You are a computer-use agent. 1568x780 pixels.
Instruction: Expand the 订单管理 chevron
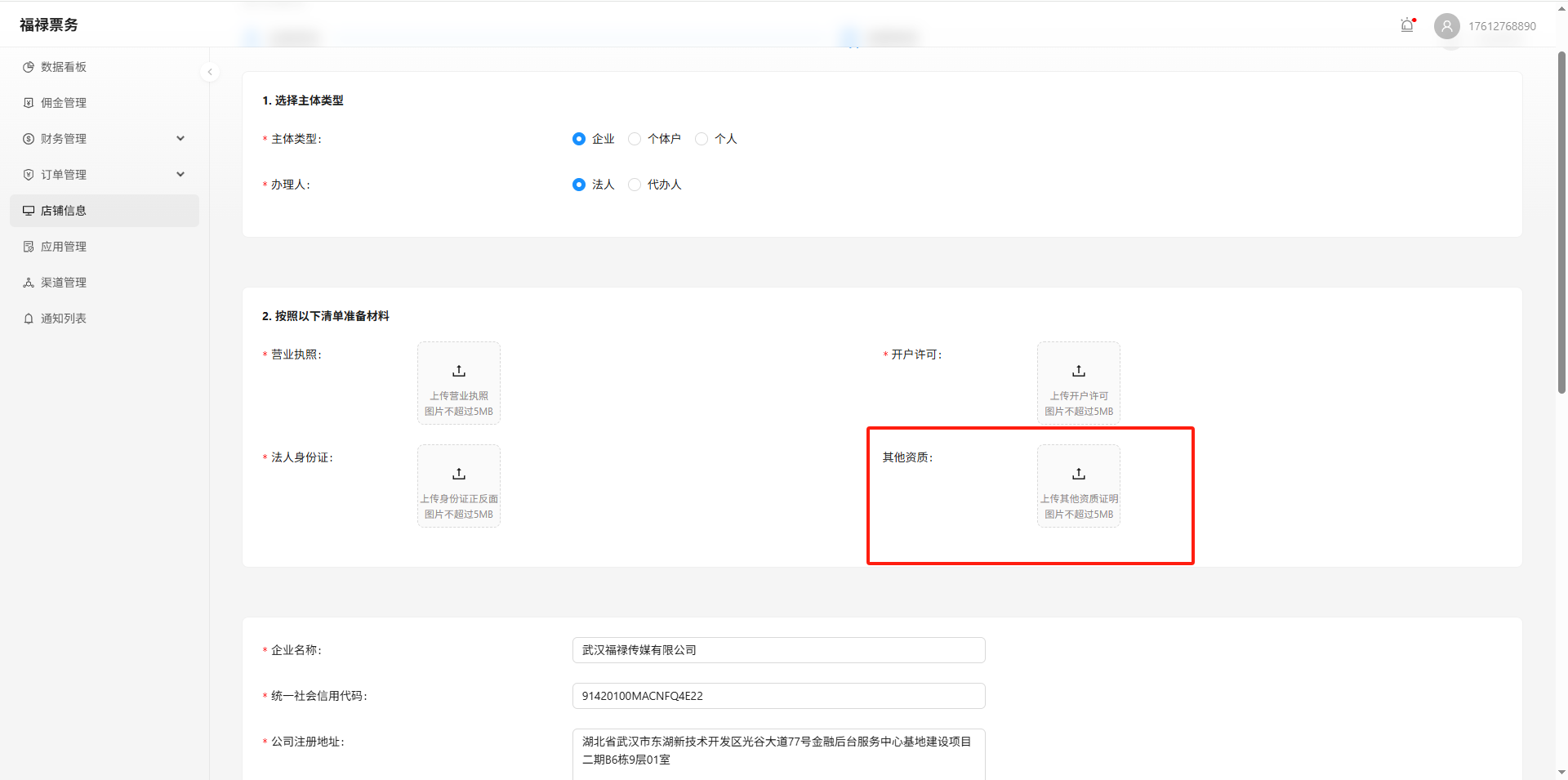pos(180,175)
